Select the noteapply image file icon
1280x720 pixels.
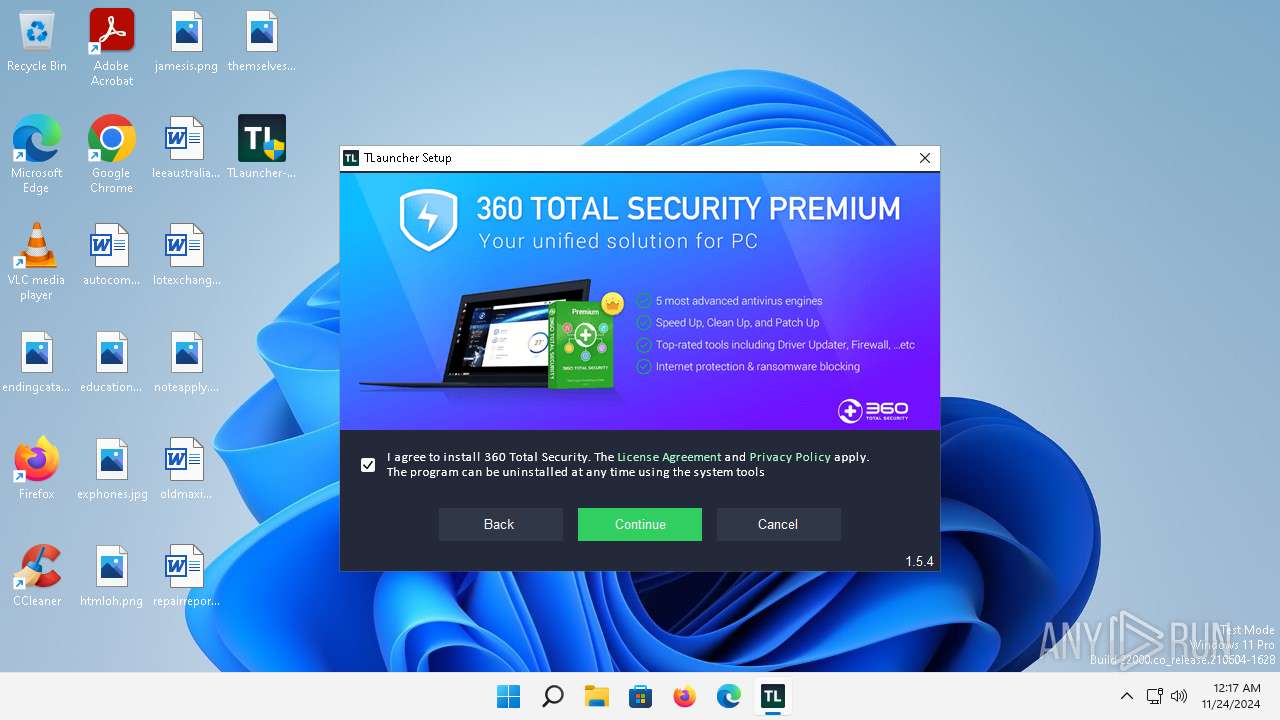coord(187,363)
